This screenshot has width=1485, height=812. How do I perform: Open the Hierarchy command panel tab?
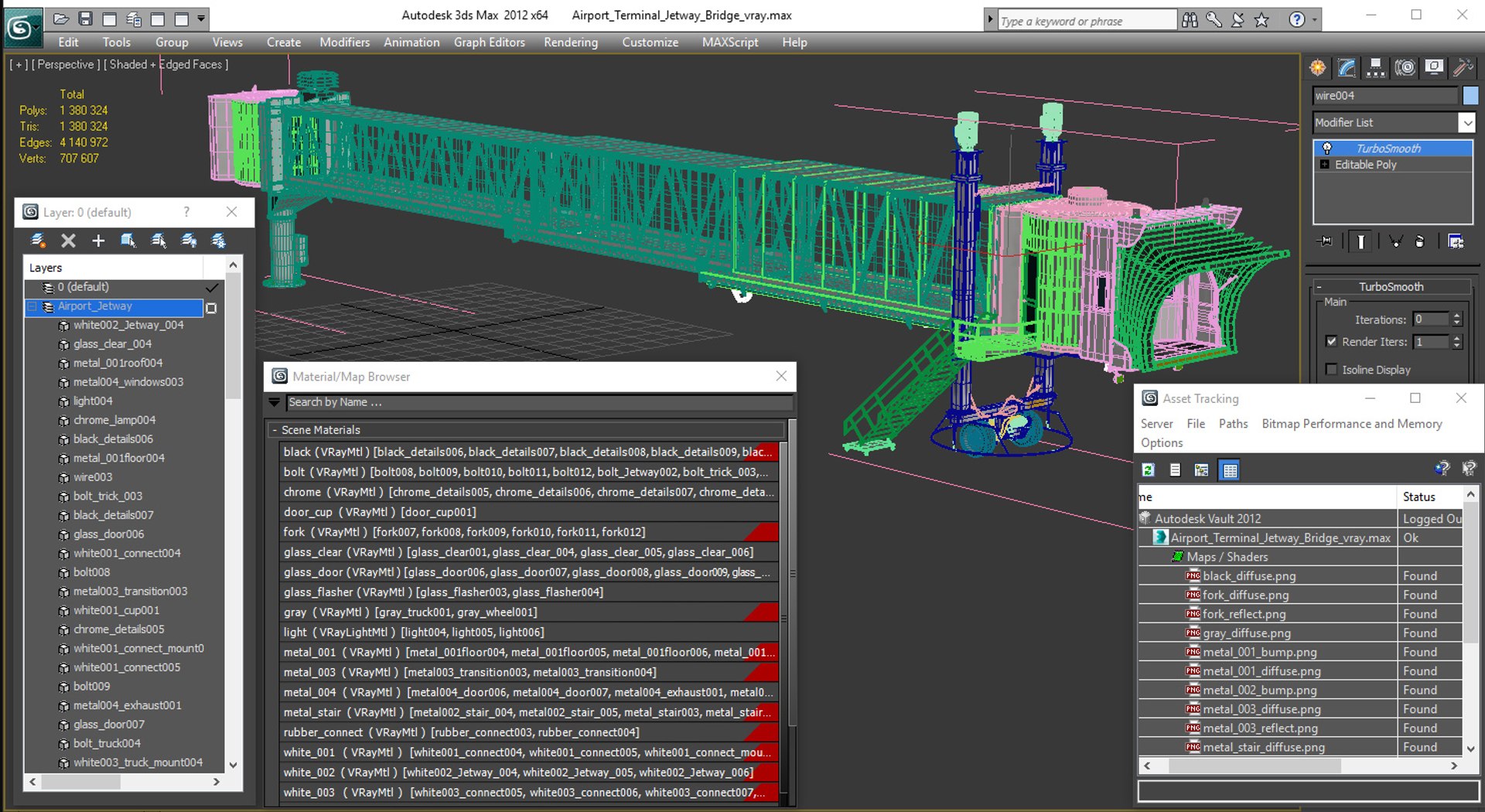pos(1375,68)
